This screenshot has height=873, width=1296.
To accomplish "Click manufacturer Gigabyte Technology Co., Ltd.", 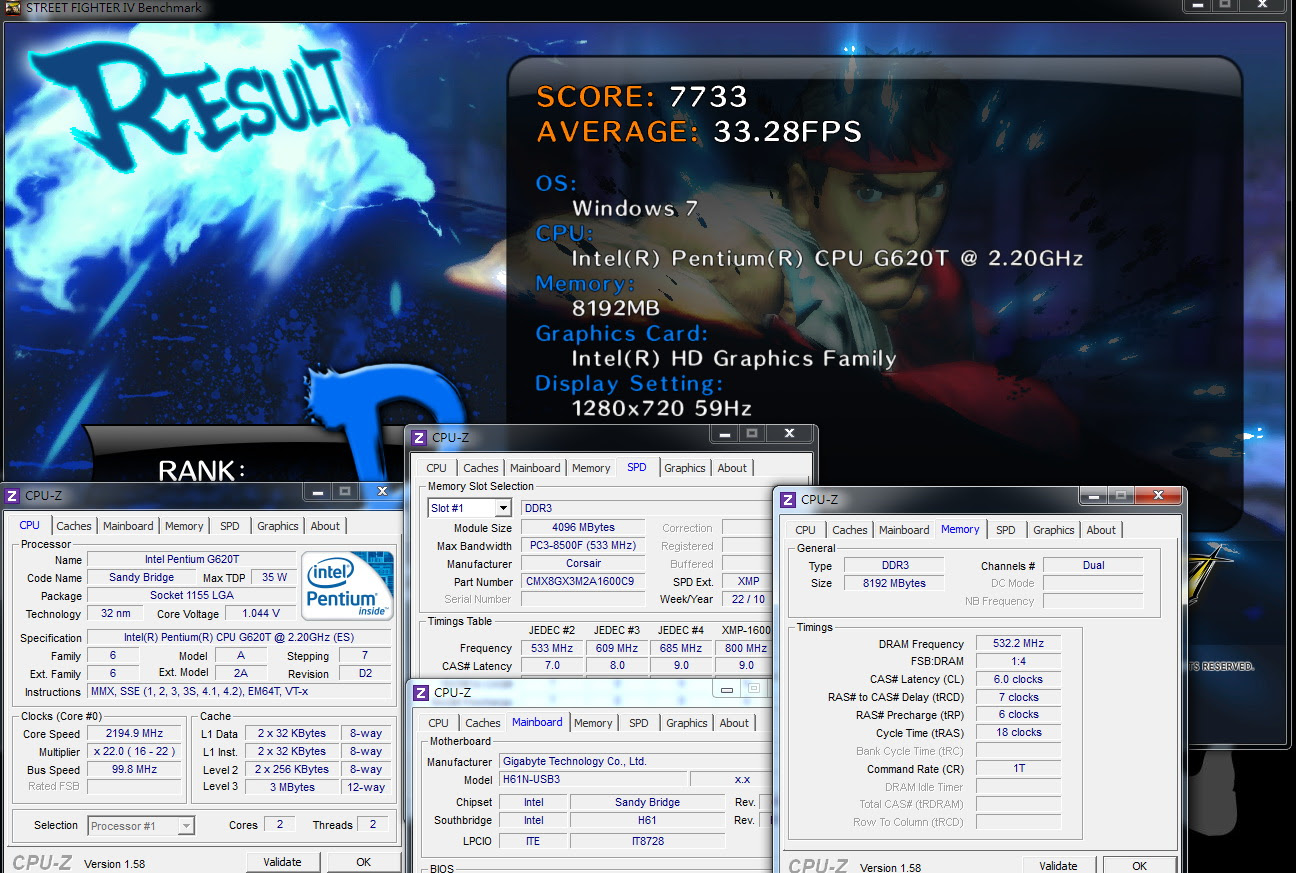I will click(x=635, y=762).
